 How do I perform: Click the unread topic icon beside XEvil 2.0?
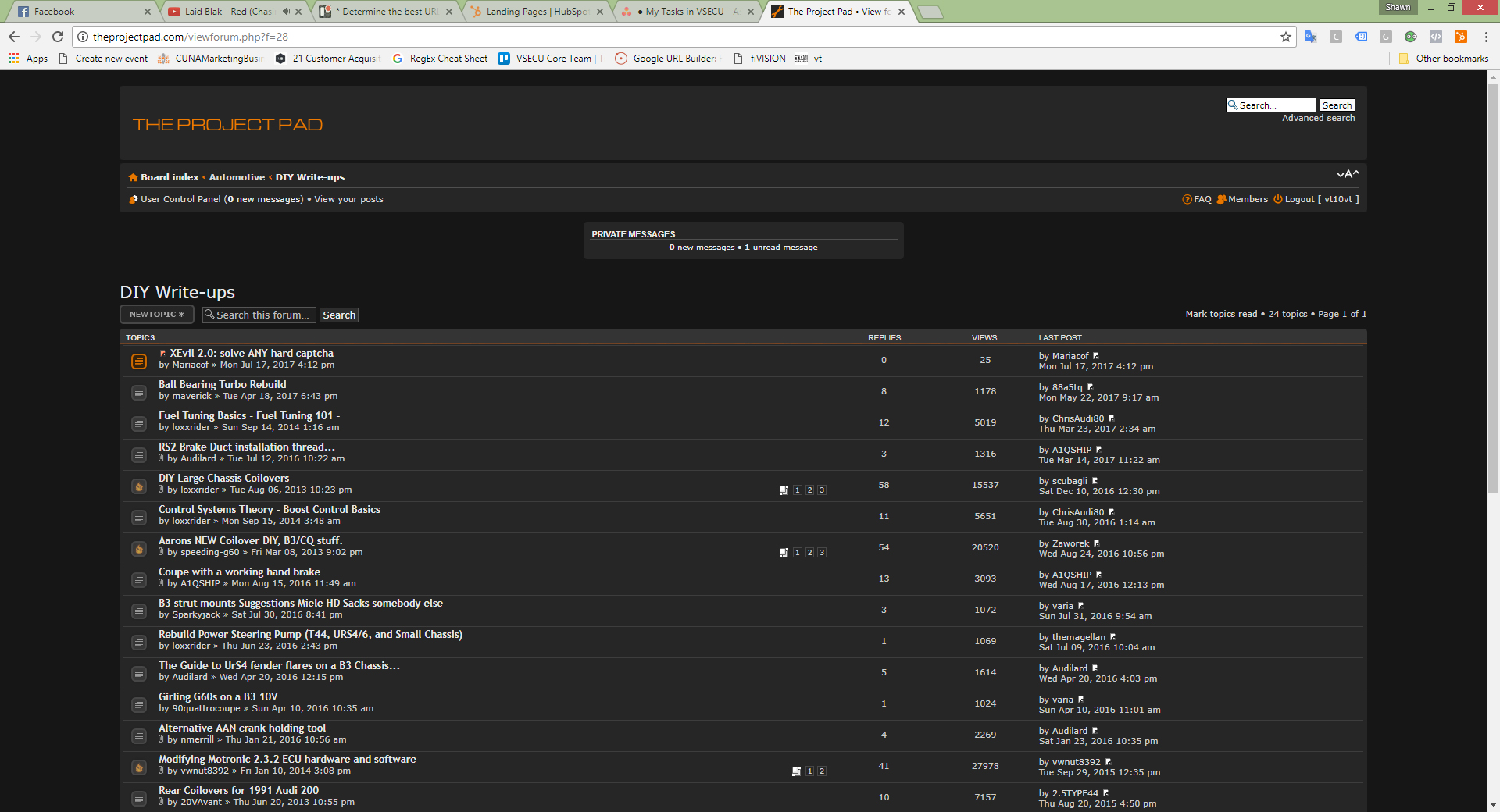pyautogui.click(x=139, y=361)
